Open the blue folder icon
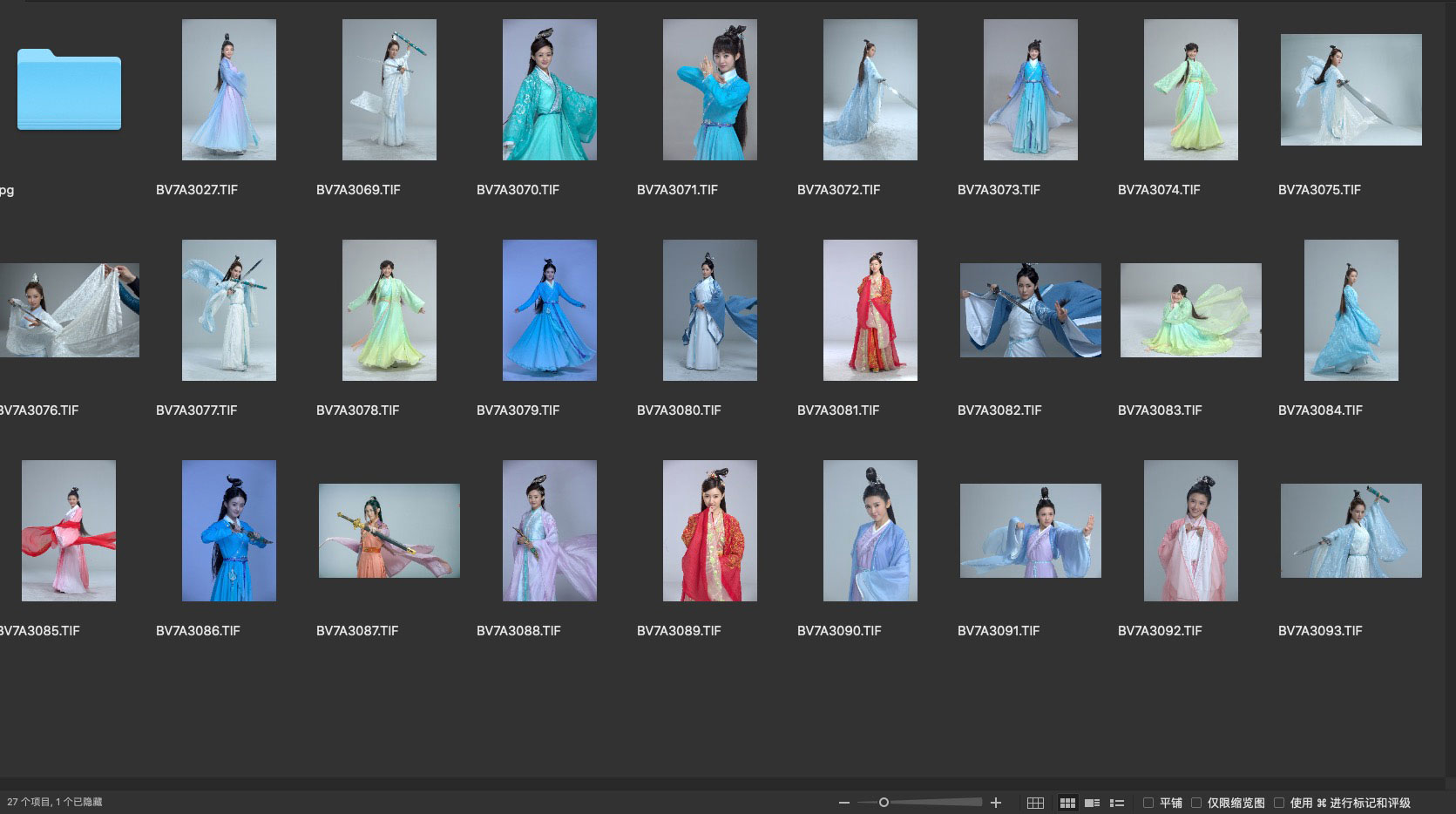Image resolution: width=1456 pixels, height=814 pixels. click(69, 91)
